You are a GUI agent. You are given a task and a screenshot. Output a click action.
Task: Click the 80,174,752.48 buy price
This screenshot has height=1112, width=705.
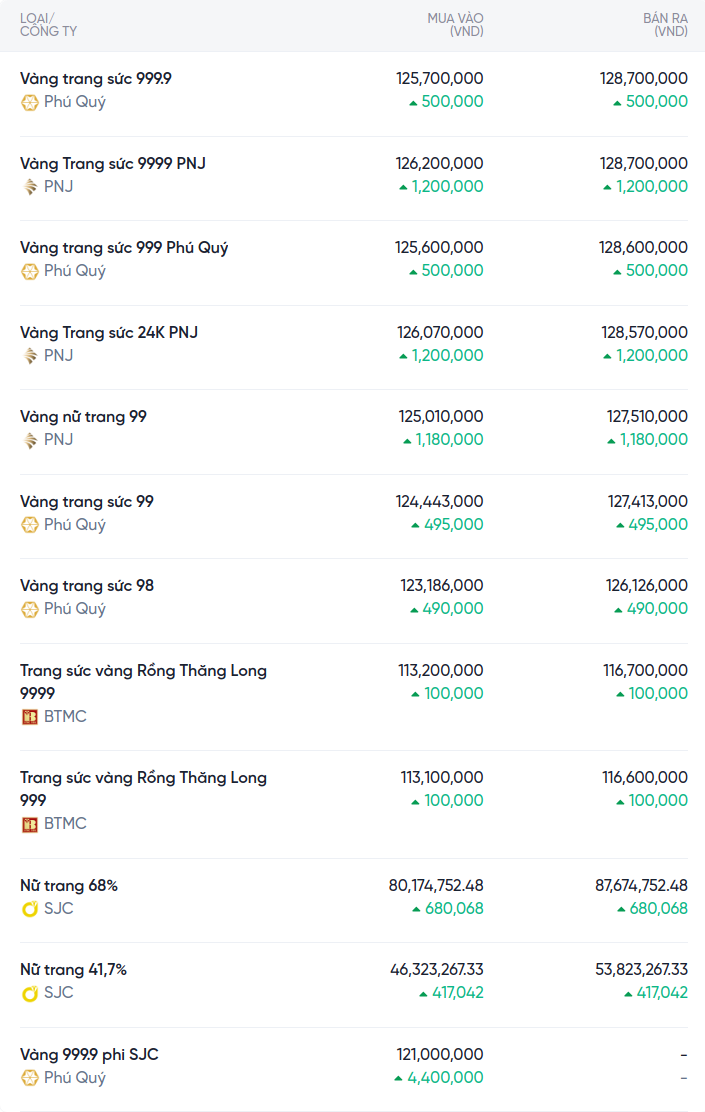[436, 885]
